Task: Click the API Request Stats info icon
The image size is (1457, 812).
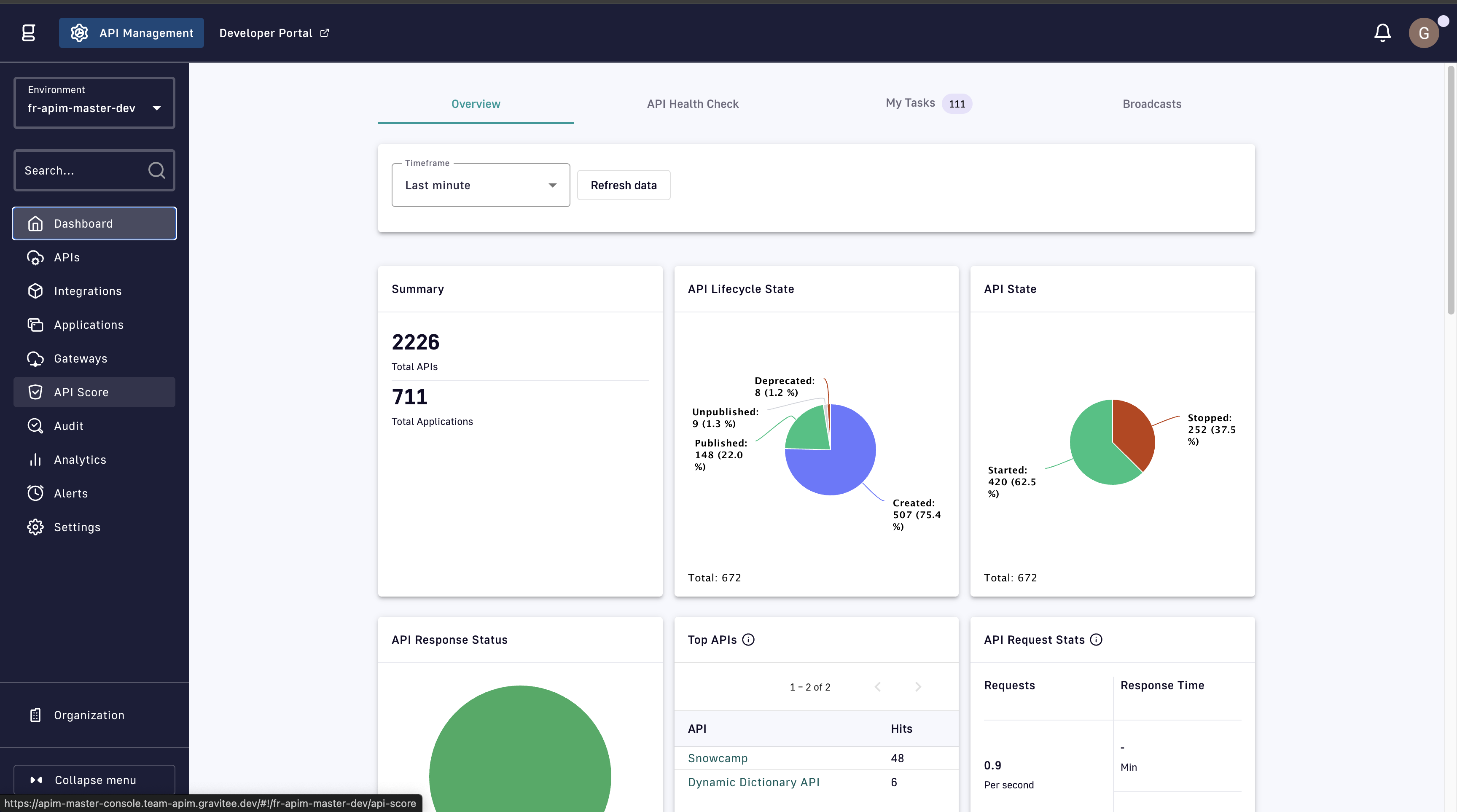Action: click(x=1096, y=640)
